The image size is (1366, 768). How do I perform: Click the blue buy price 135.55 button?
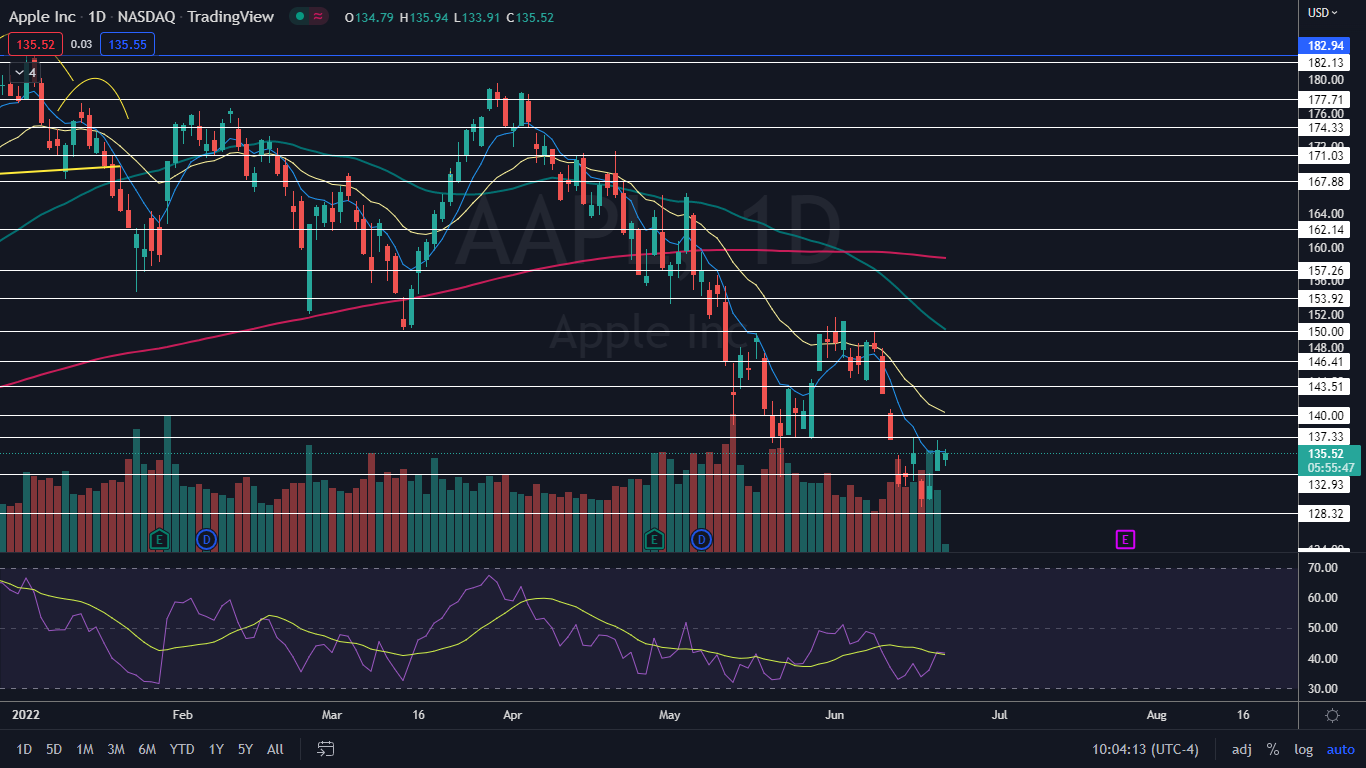pos(127,44)
